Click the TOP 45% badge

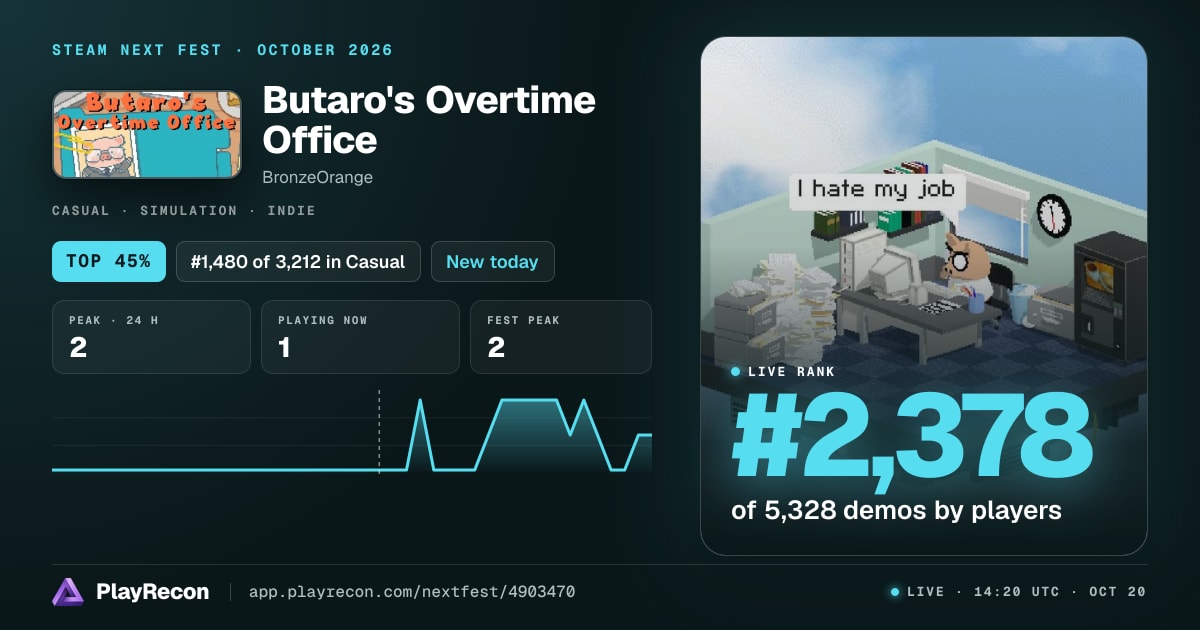point(108,261)
